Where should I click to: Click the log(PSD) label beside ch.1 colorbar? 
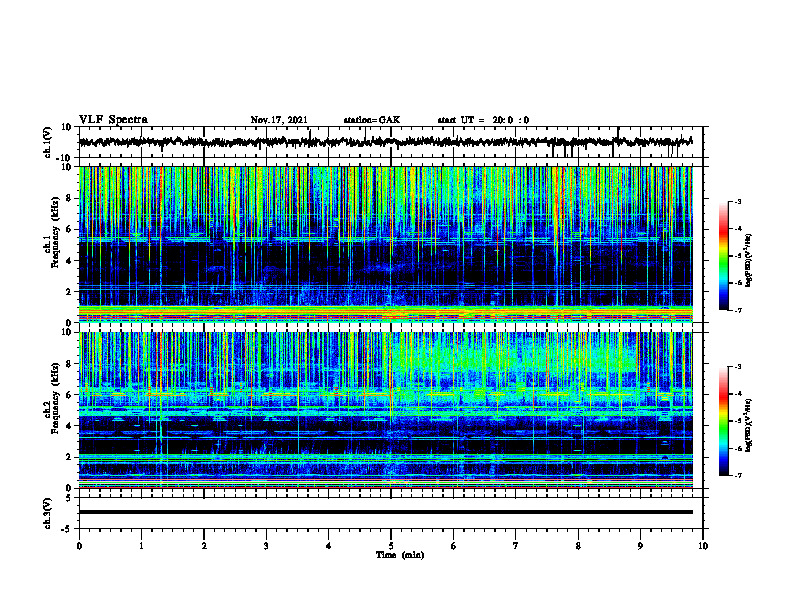click(x=749, y=260)
